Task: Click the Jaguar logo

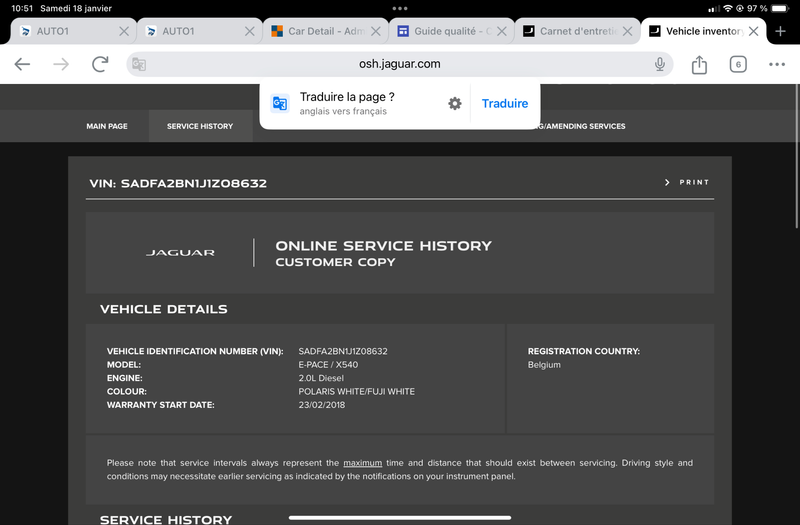Action: coord(180,253)
